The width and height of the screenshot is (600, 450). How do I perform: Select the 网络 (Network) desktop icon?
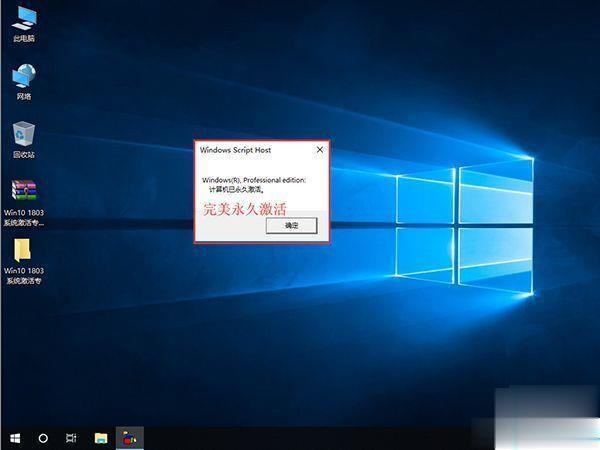tap(24, 82)
